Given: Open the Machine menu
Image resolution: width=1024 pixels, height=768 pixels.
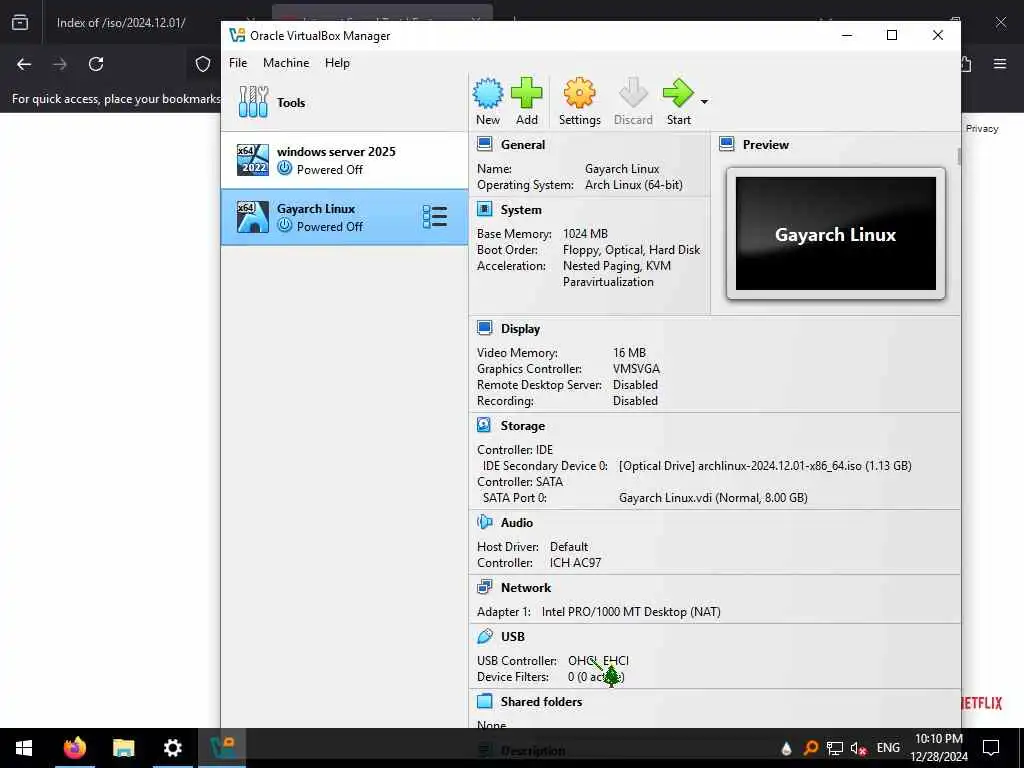Looking at the screenshot, I should [286, 63].
